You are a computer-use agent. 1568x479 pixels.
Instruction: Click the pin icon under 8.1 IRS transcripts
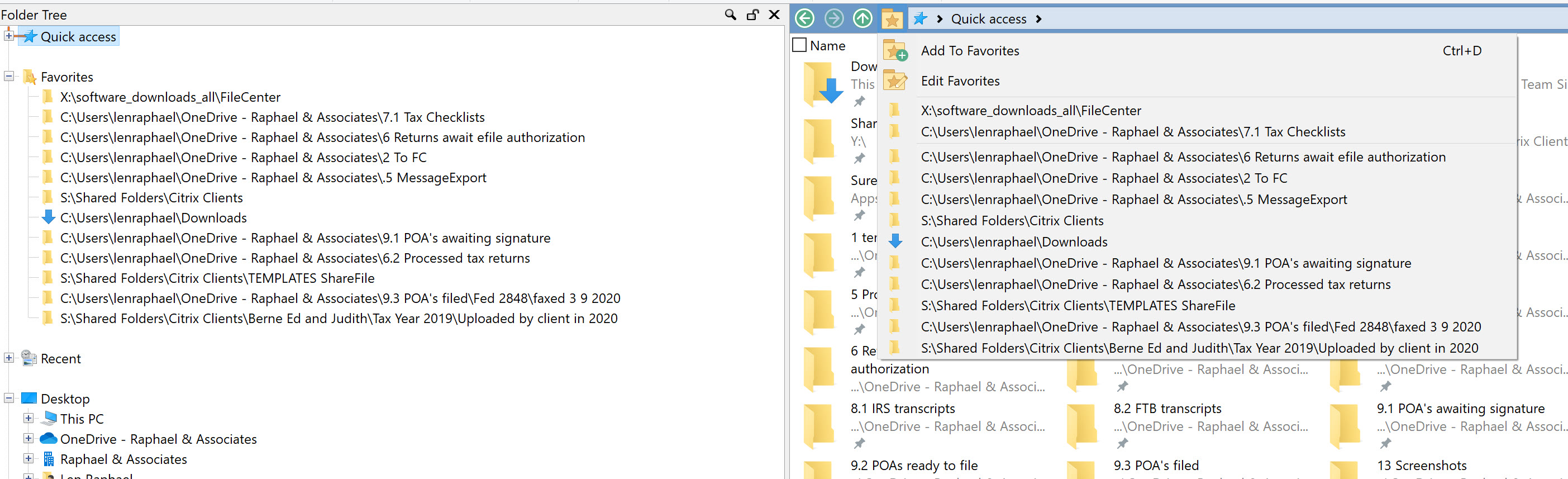(859, 443)
